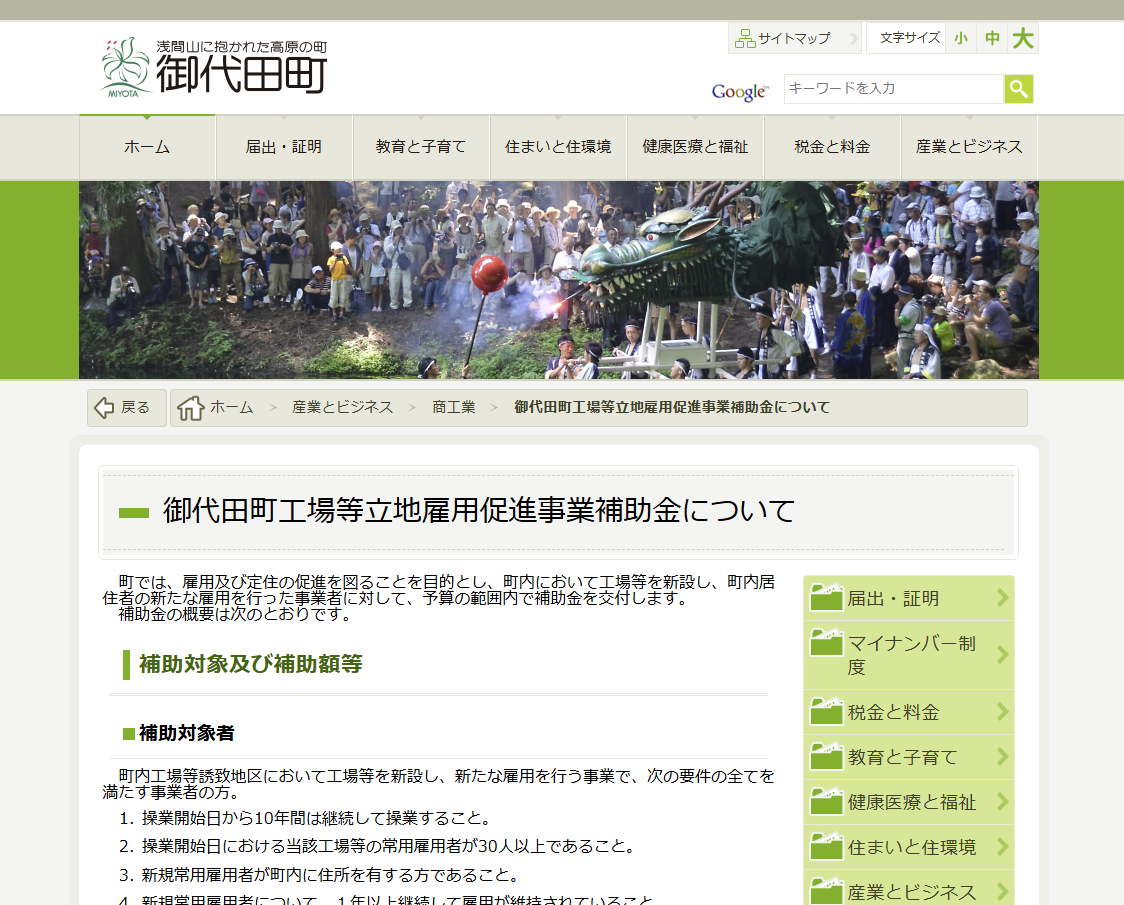The width and height of the screenshot is (1124, 905).
Task: Click the 戻る back button
Action: point(127,407)
